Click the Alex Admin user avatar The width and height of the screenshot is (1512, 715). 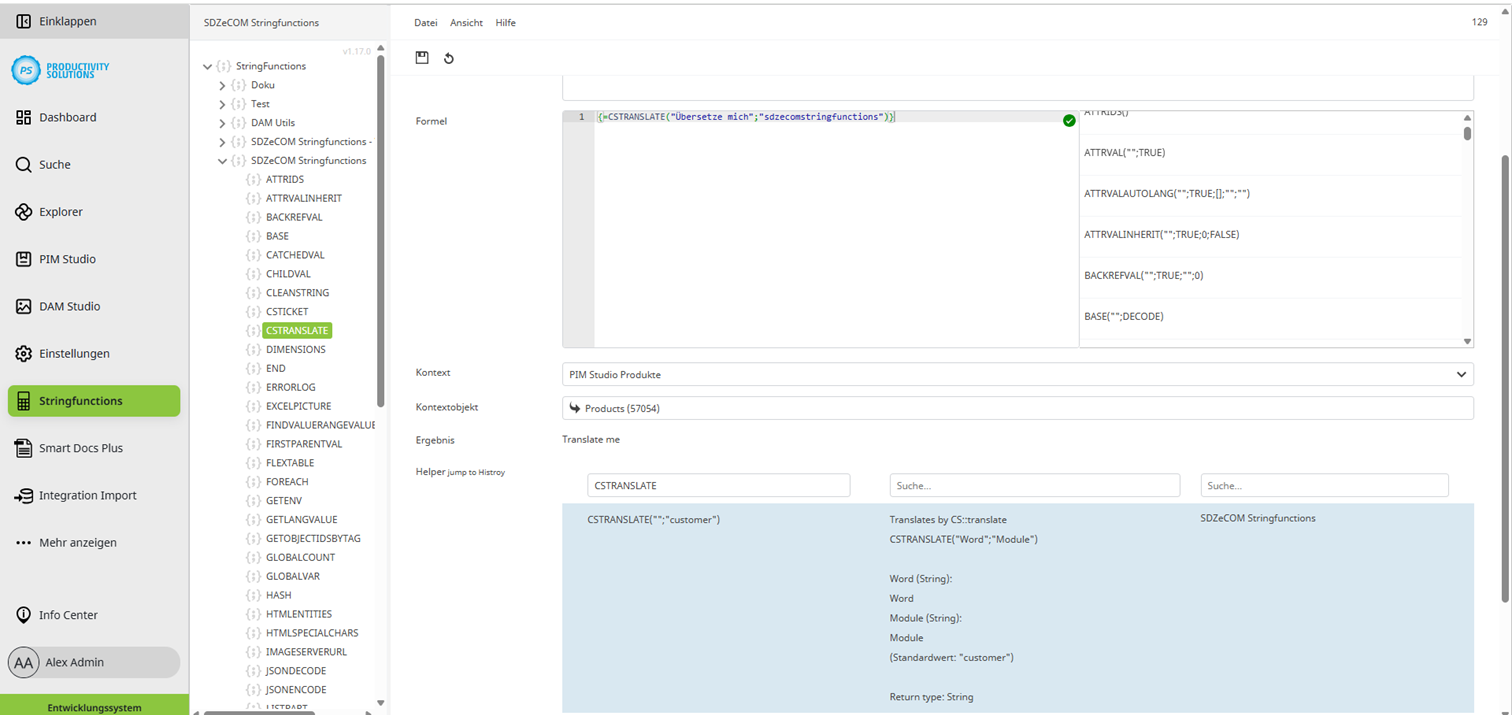point(23,662)
